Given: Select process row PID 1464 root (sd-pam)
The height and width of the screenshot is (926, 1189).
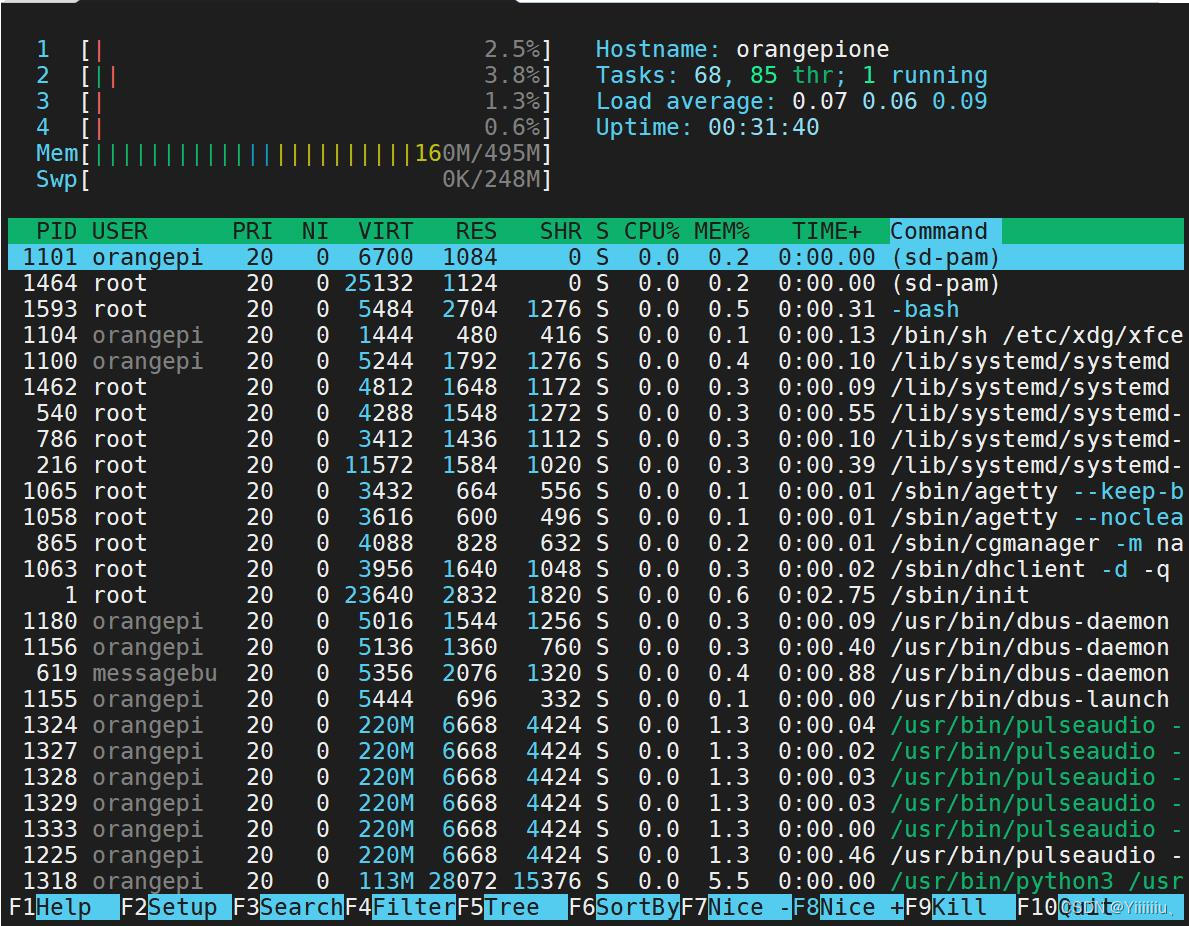Looking at the screenshot, I should (x=595, y=283).
